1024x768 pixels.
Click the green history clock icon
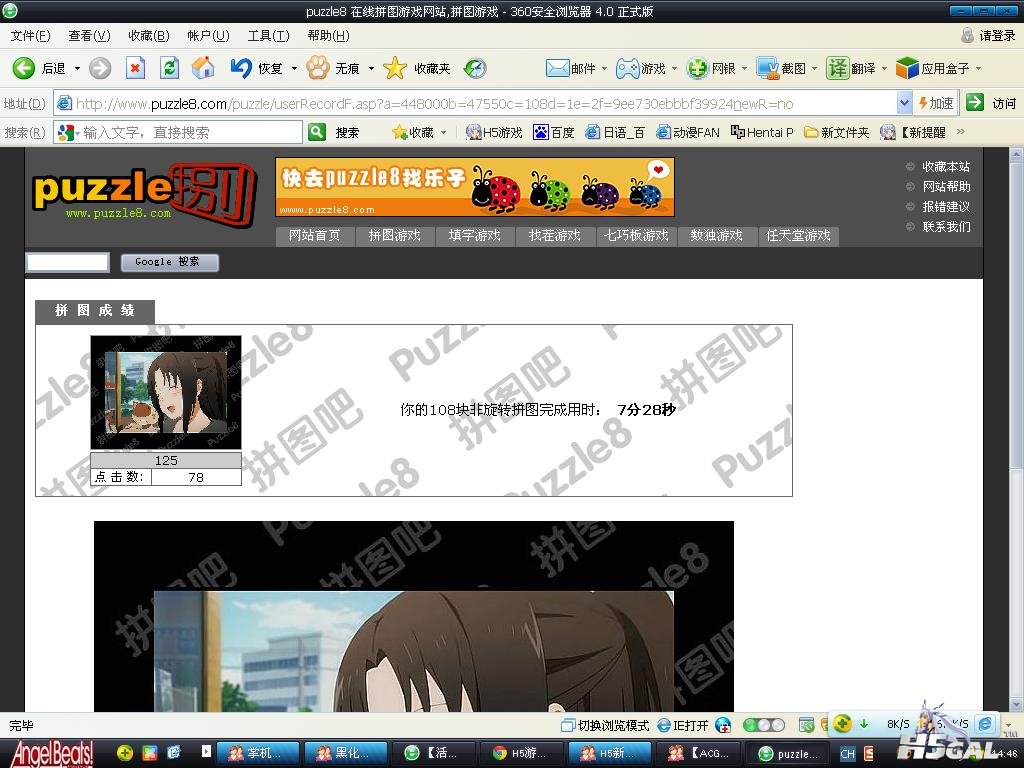pyautogui.click(x=475, y=68)
